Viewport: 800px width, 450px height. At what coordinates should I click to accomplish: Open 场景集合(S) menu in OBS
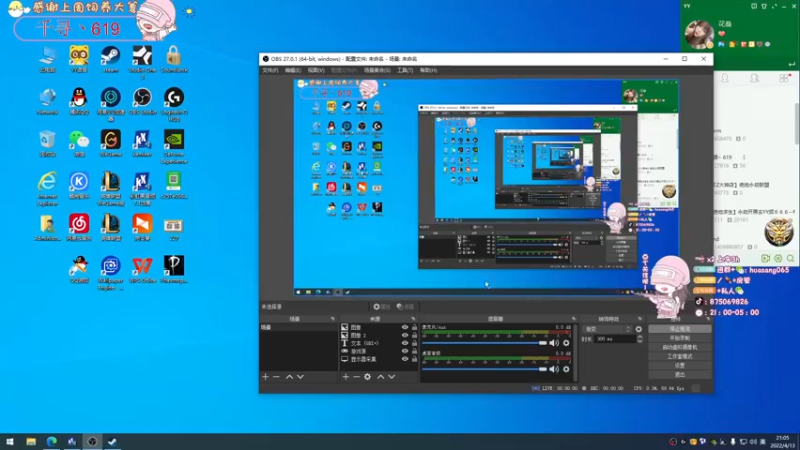point(377,70)
